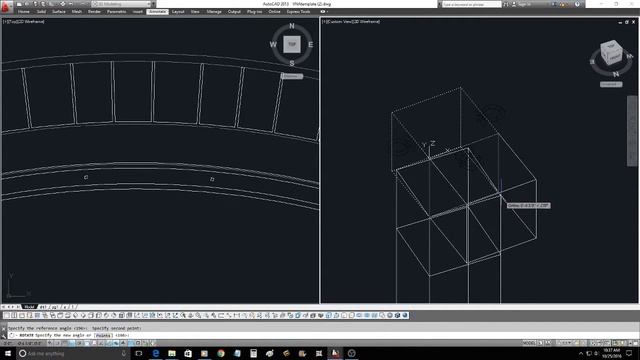Click the search binoculars icon
The image size is (640, 360).
coord(506,4)
